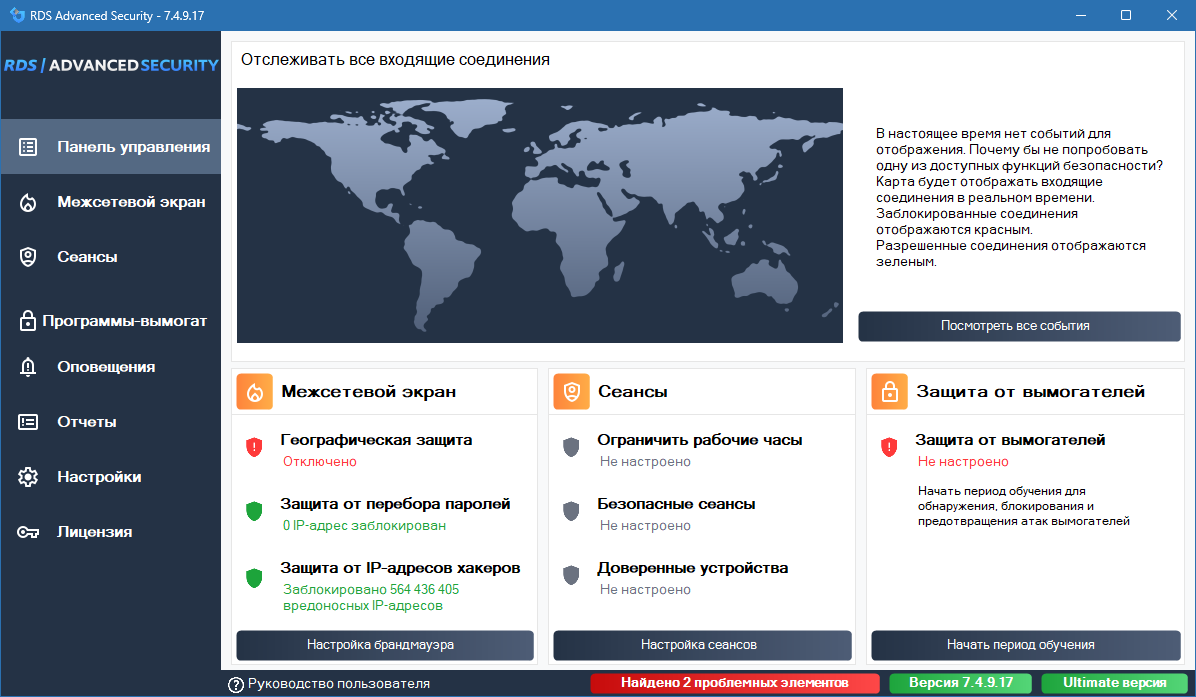Image resolution: width=1196 pixels, height=697 pixels.
Task: Click gray shield icon next to Ограничить рабочие часы
Action: coord(571,447)
